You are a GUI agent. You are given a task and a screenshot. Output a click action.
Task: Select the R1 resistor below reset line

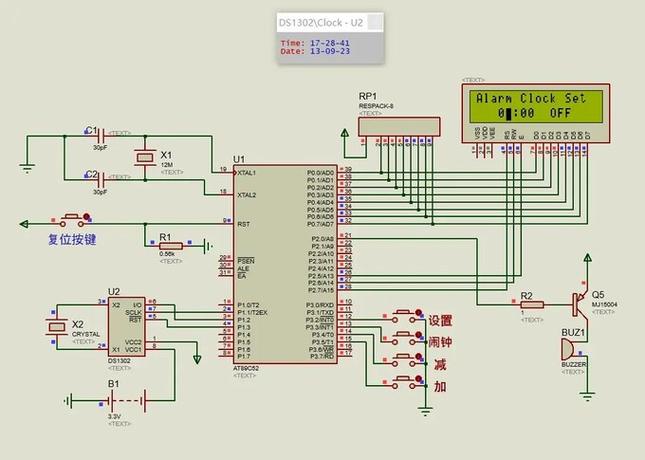click(x=171, y=245)
